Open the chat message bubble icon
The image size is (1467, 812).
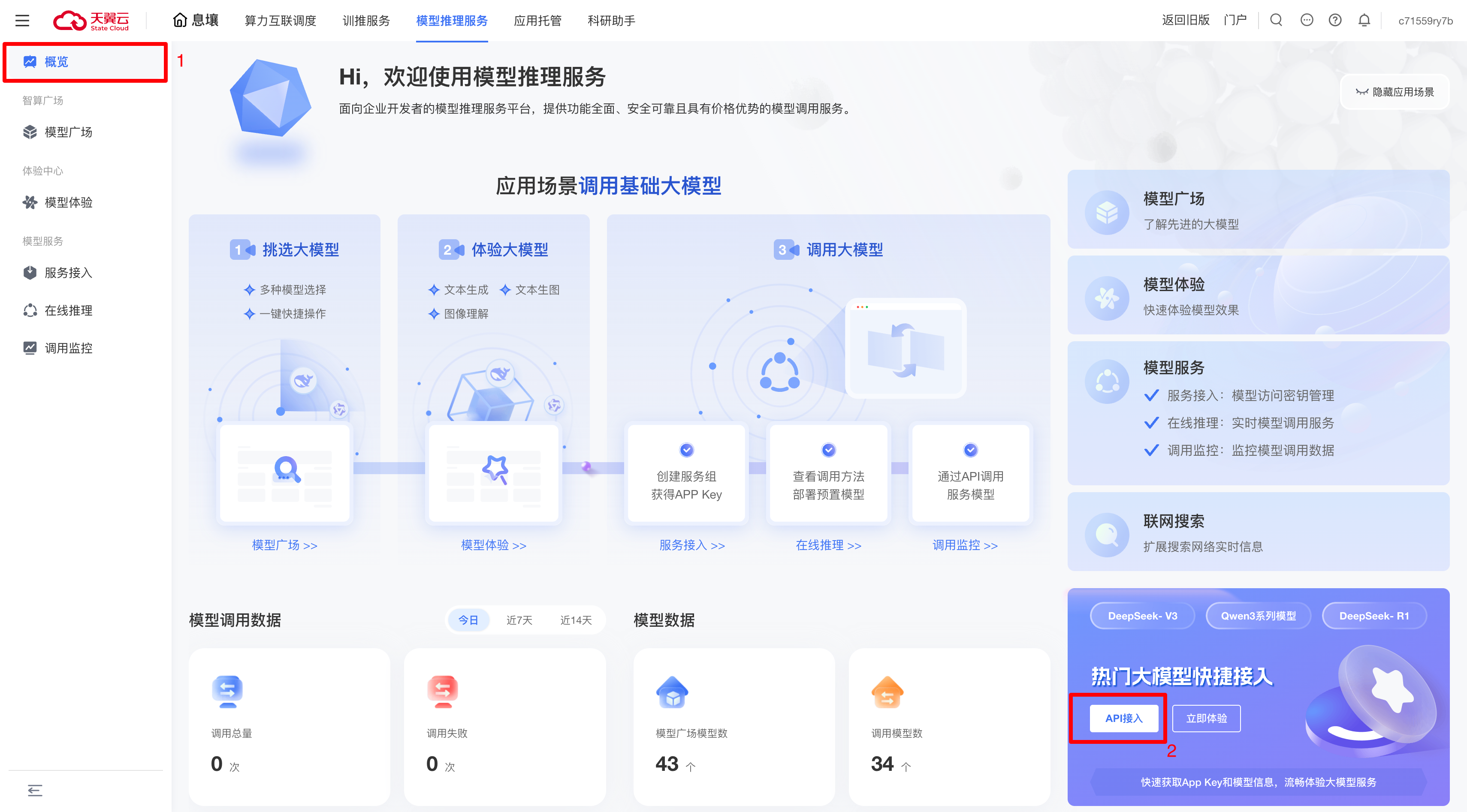point(1307,21)
